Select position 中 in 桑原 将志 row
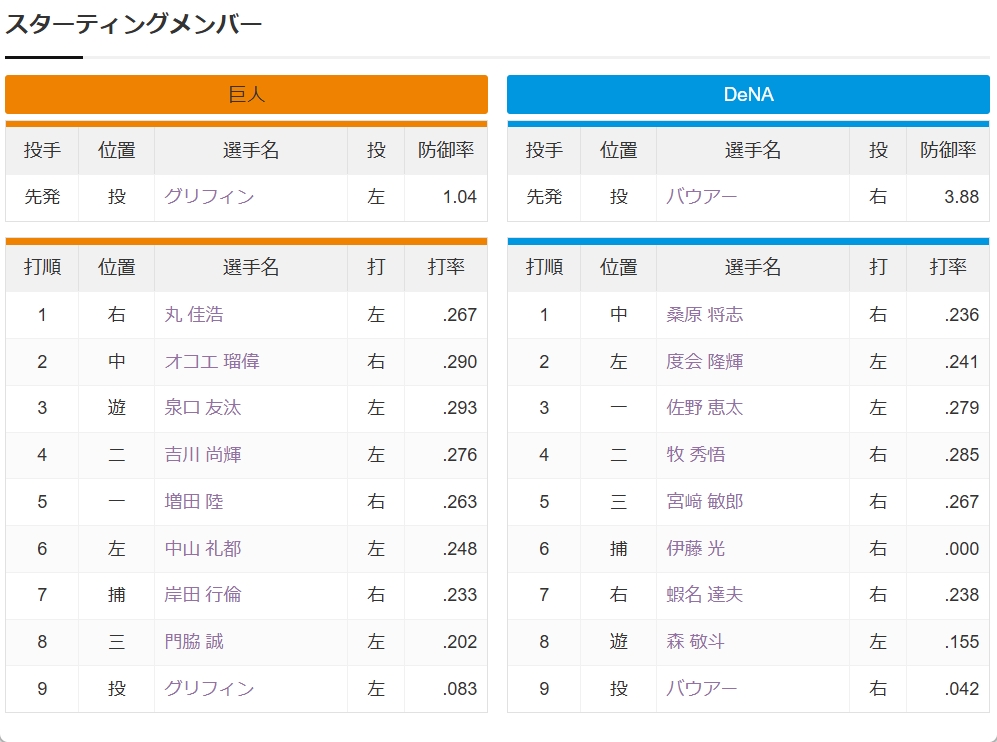The height and width of the screenshot is (742, 997). (619, 315)
